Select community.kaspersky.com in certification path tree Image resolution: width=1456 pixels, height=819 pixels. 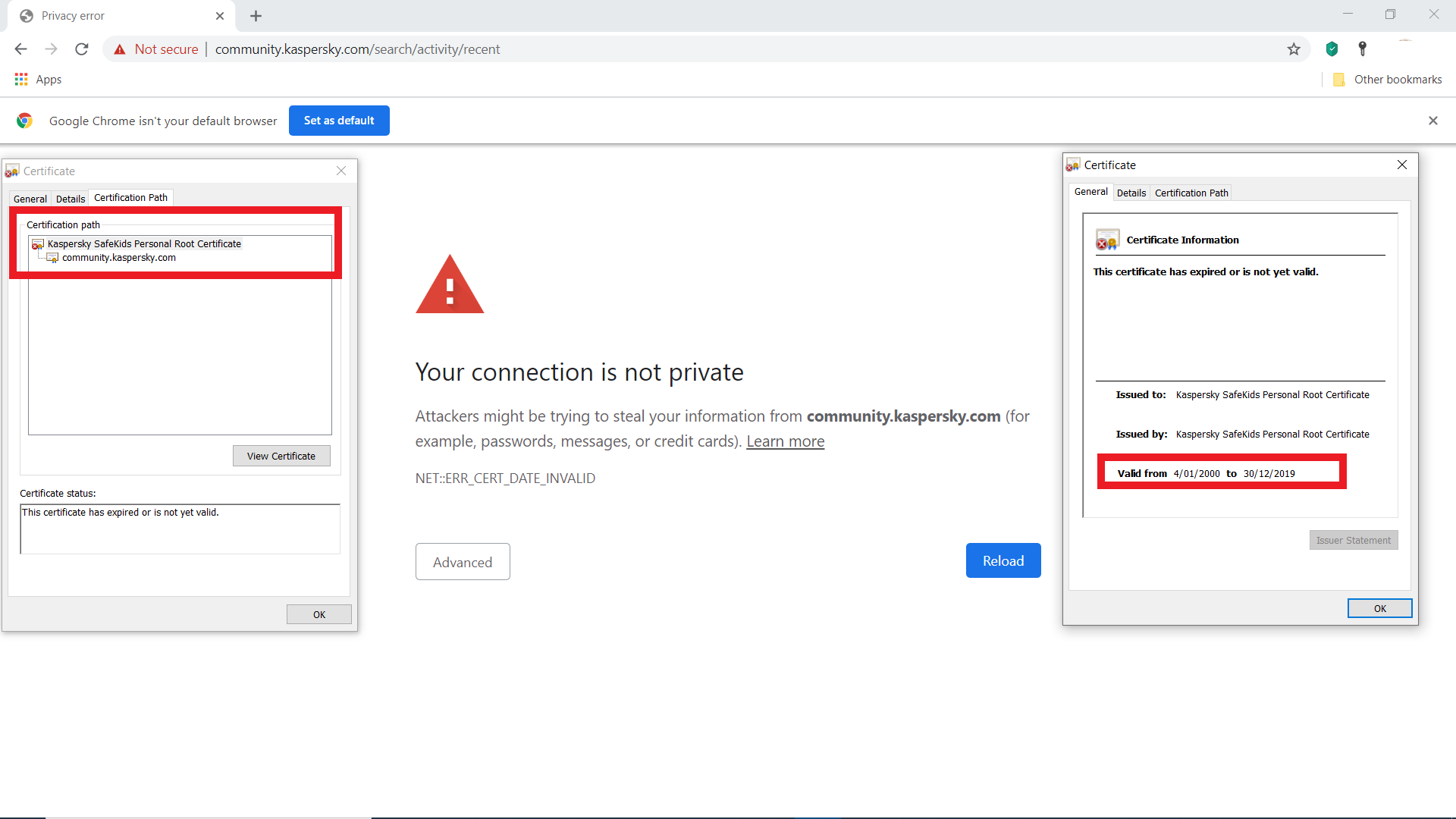tap(119, 258)
